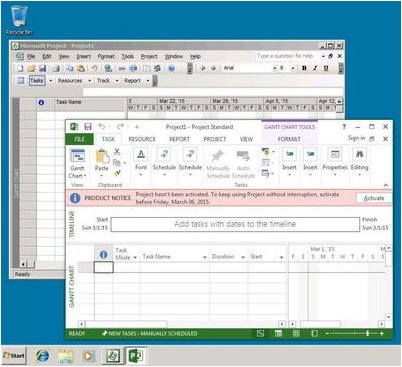This screenshot has width=402, height=367.
Task: Open Arial font name combo box
Action: tap(250, 68)
